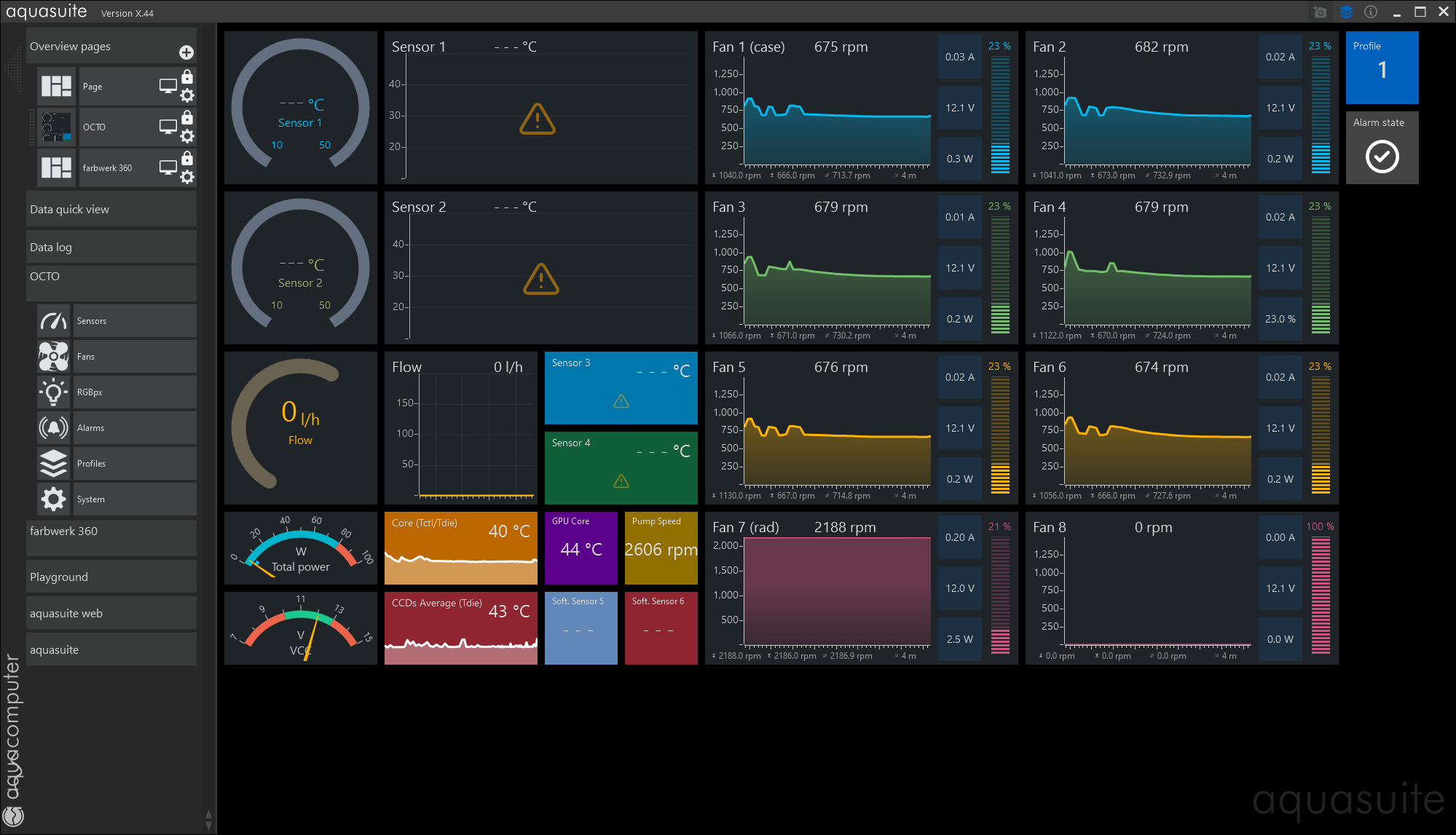Select the OCTO overview page thumbnail
The height and width of the screenshot is (835, 1456).
pos(56,127)
